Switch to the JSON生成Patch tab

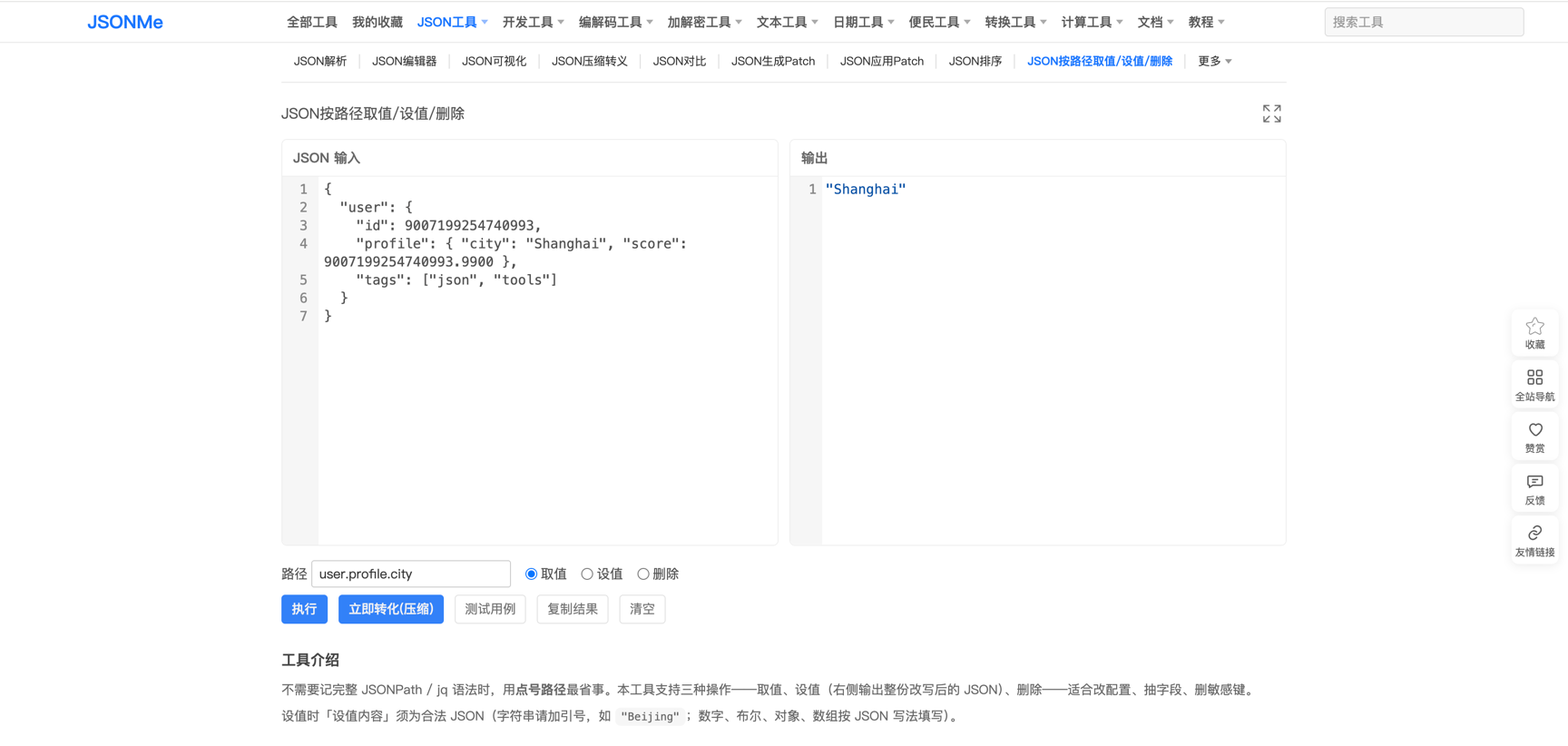(773, 61)
